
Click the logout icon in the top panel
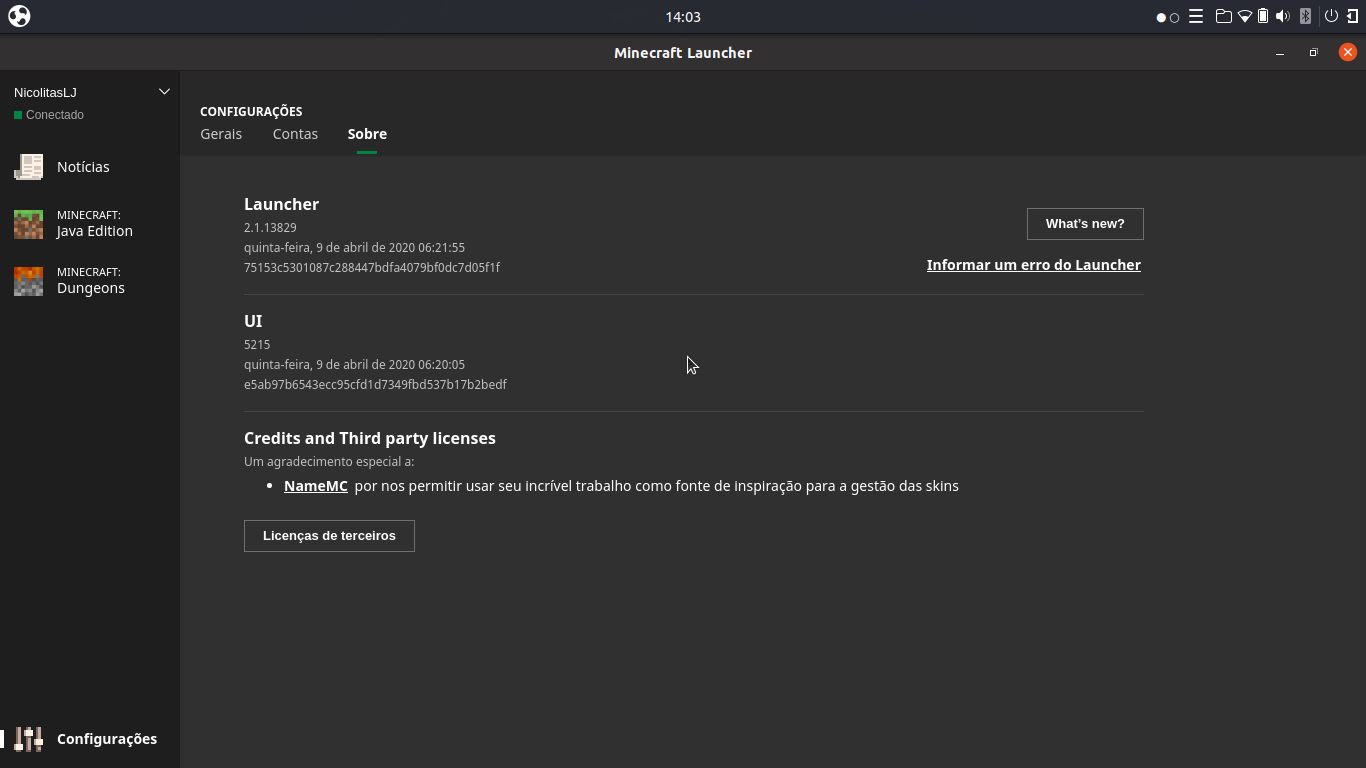pos(1352,16)
